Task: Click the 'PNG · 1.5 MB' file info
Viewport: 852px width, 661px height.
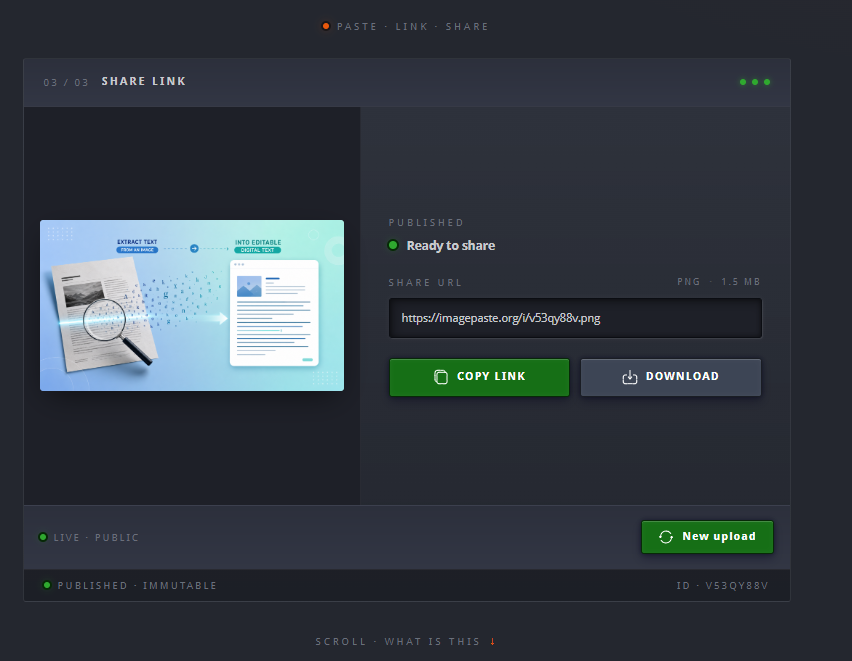Action: tap(718, 282)
